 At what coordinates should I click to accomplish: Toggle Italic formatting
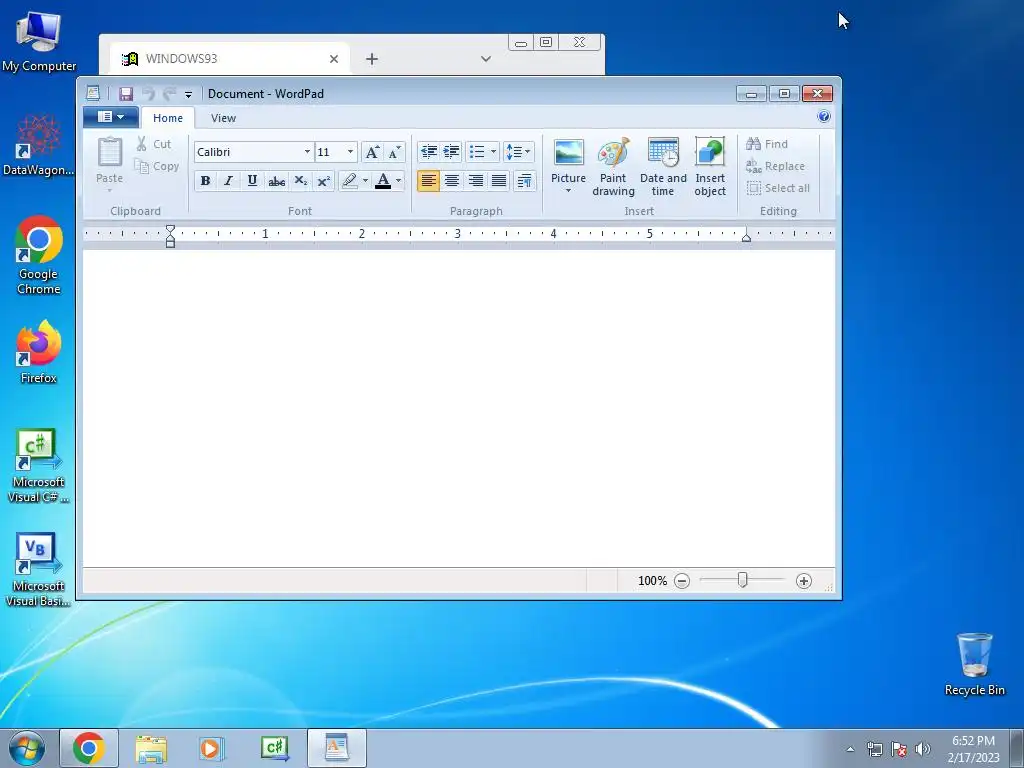[x=228, y=181]
